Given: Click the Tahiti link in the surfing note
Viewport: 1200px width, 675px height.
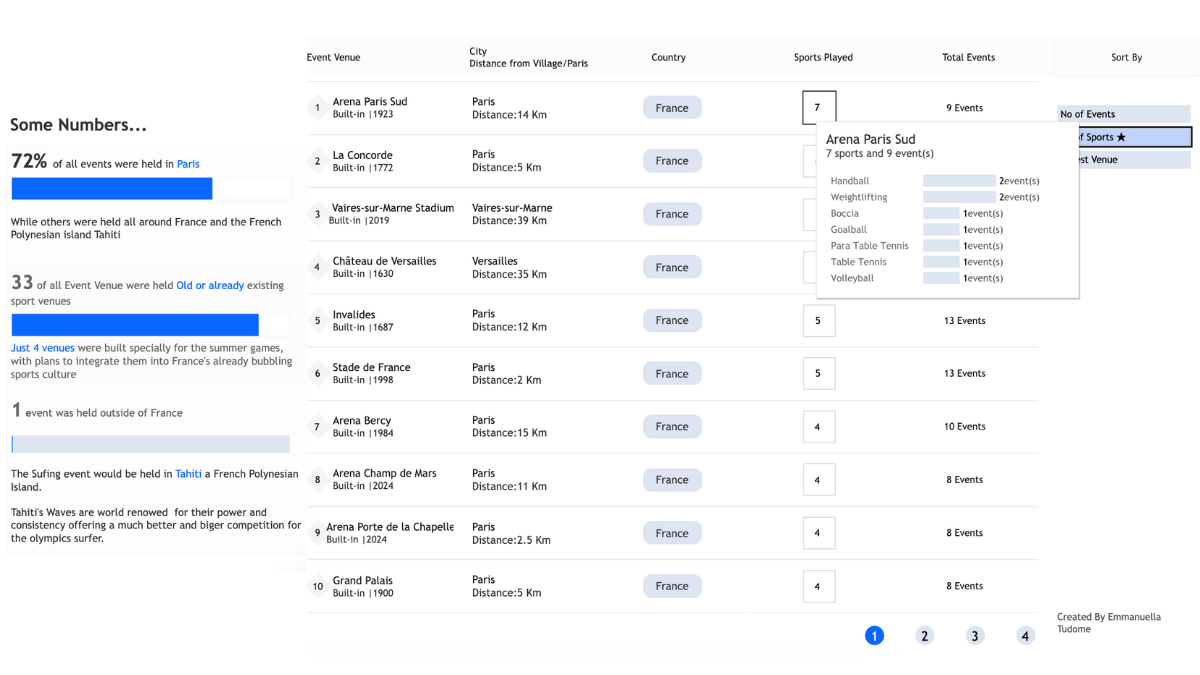Looking at the screenshot, I should tap(189, 473).
